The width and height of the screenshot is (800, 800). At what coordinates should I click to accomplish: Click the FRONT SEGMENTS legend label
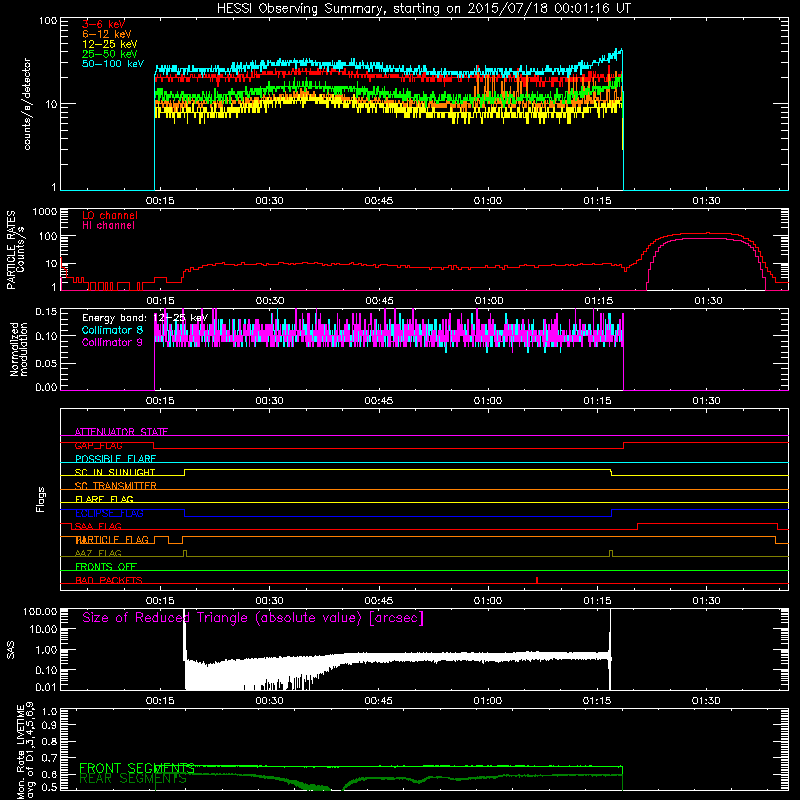pyautogui.click(x=137, y=768)
